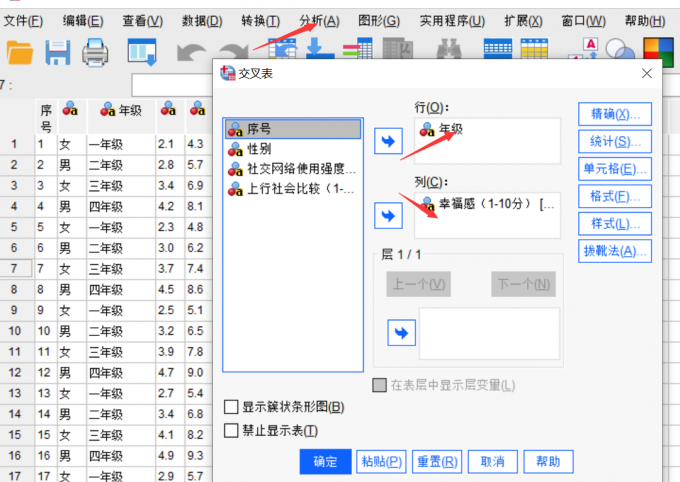Click the colorful squares toolbar icon
The image size is (680, 482).
tap(658, 50)
